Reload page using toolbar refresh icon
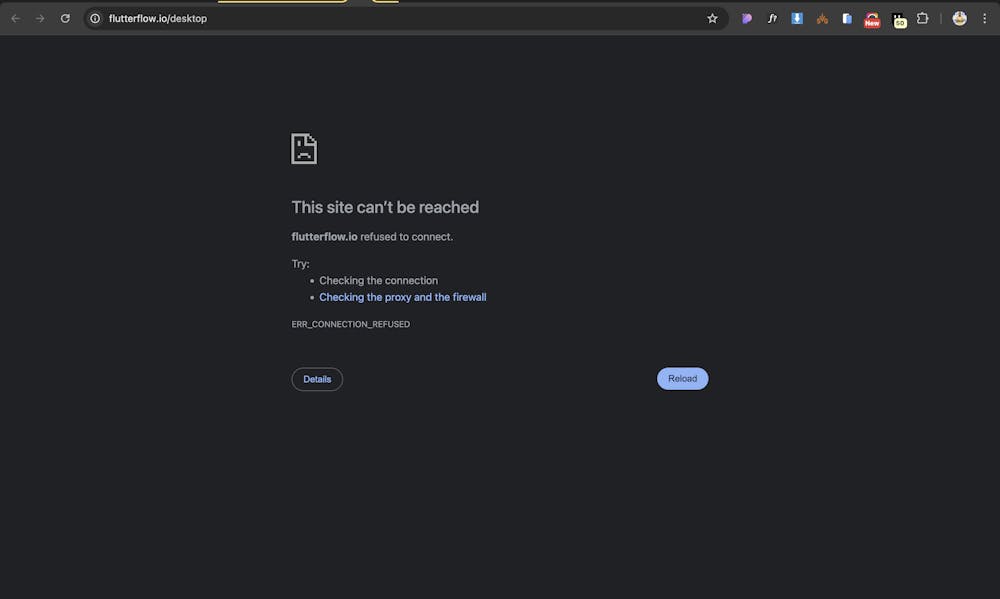Screen dimensions: 1000x599 pos(65,18)
